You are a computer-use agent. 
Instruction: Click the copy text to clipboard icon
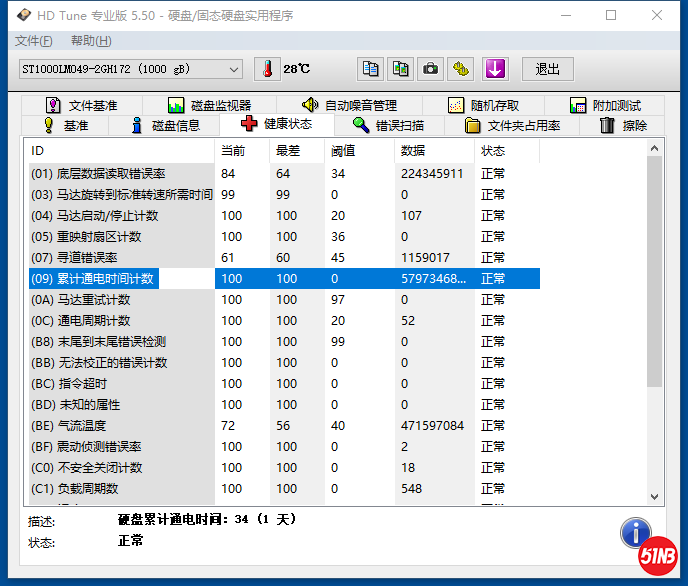371,69
